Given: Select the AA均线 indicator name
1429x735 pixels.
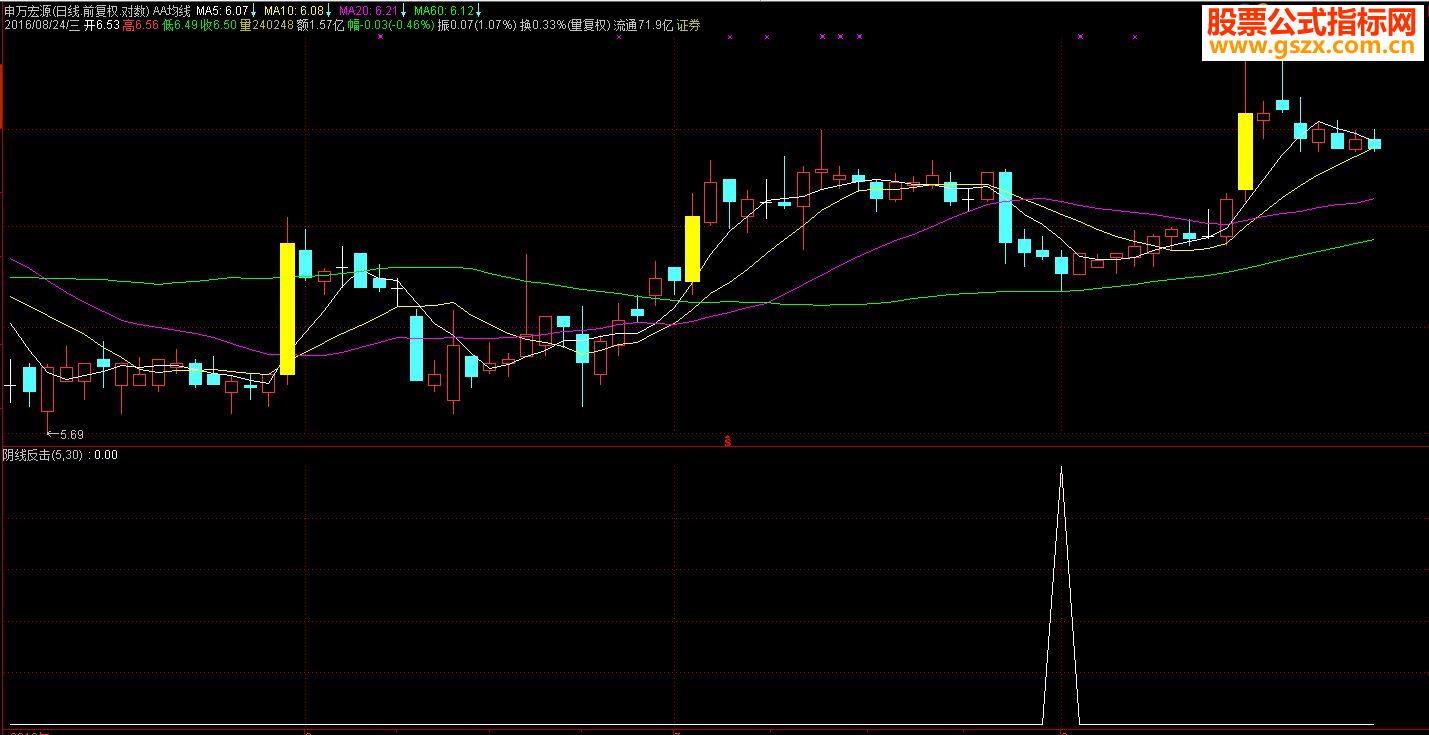Looking at the screenshot, I should [x=172, y=10].
